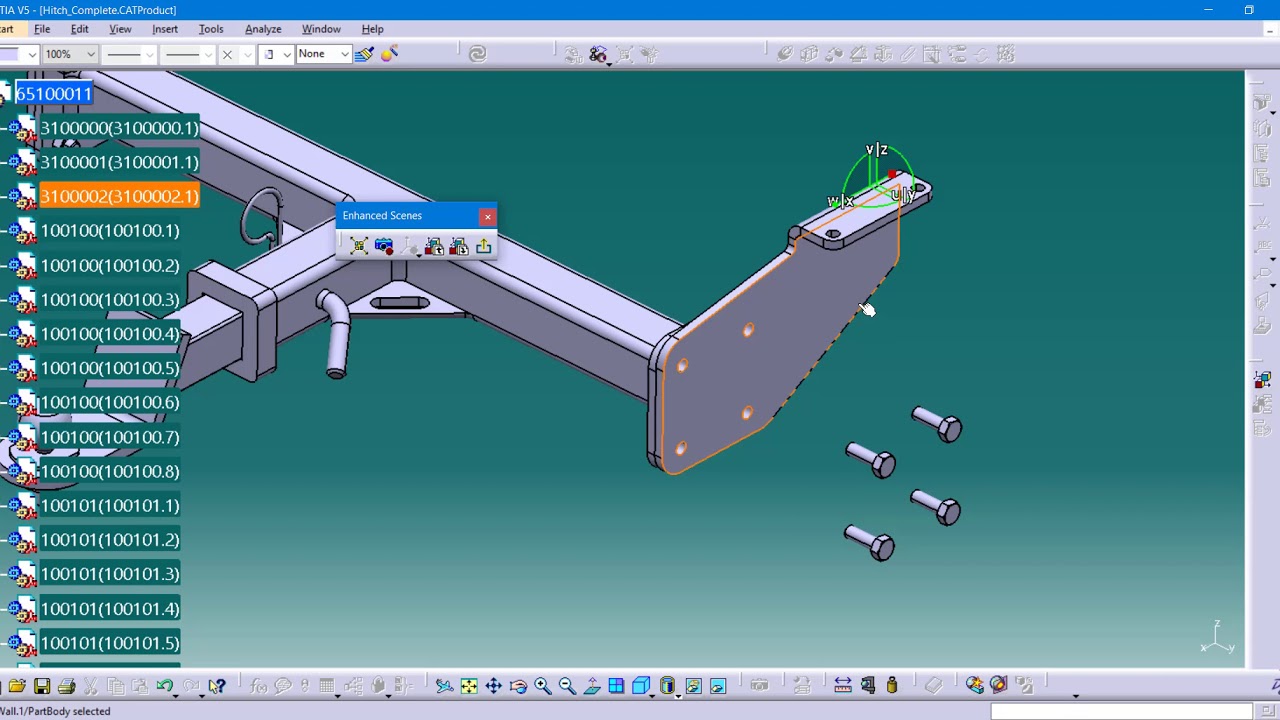Click the shading view mode icon

point(668,686)
